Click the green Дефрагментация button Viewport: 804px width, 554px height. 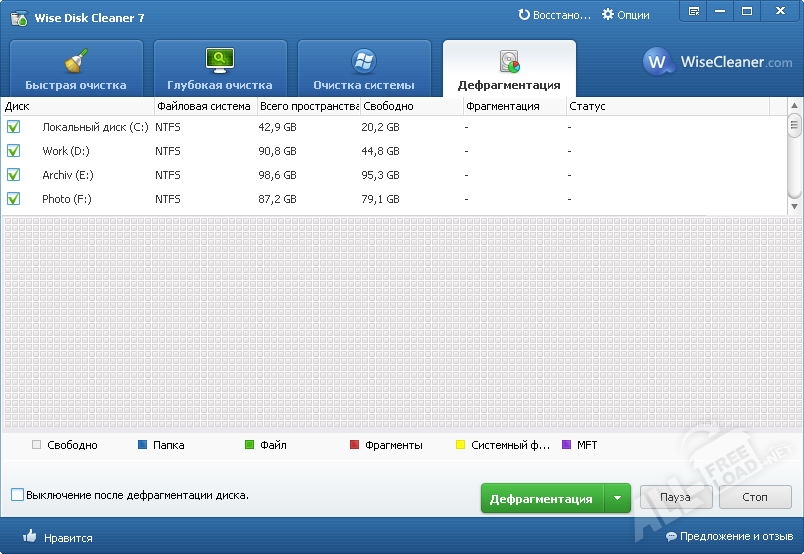coord(542,498)
